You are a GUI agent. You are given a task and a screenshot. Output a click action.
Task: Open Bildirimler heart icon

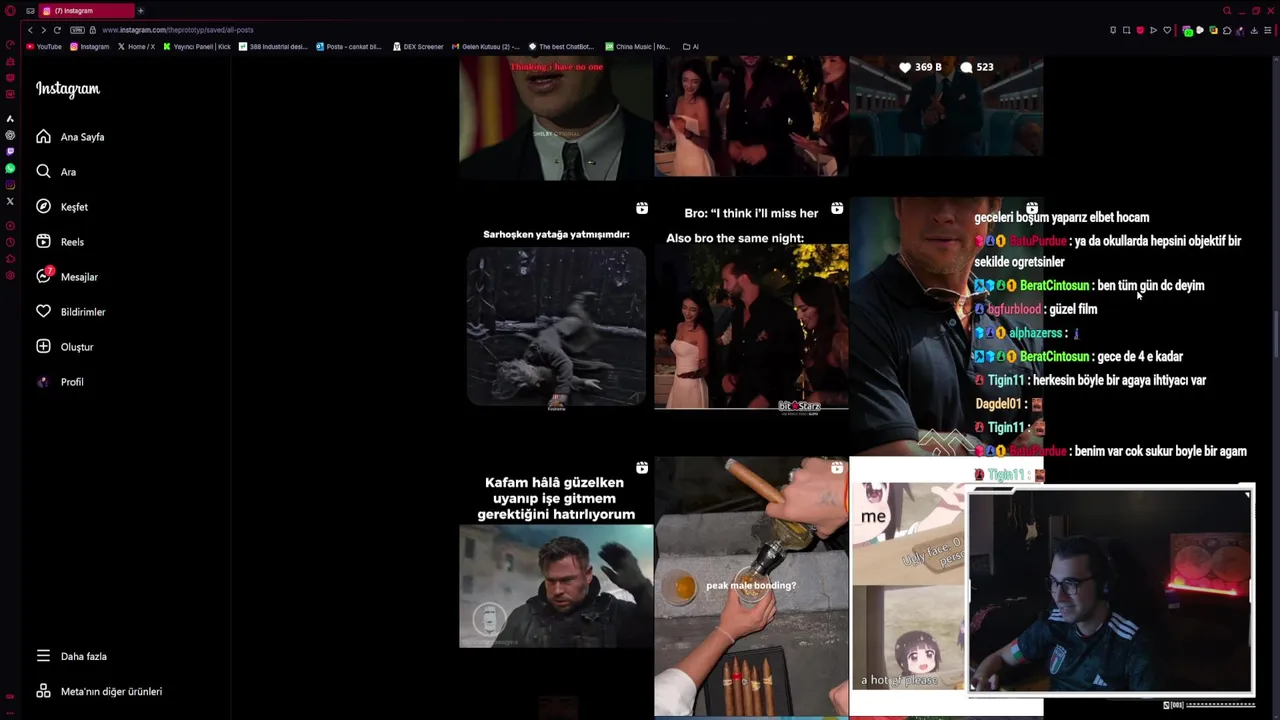[x=43, y=311]
